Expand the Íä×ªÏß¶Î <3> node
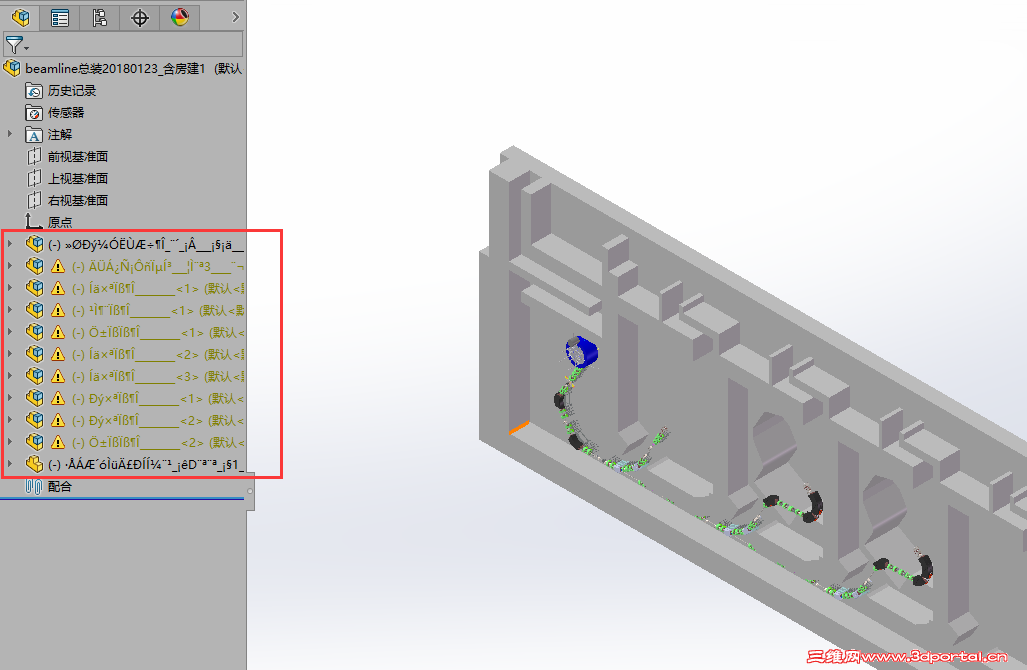 click(x=10, y=375)
